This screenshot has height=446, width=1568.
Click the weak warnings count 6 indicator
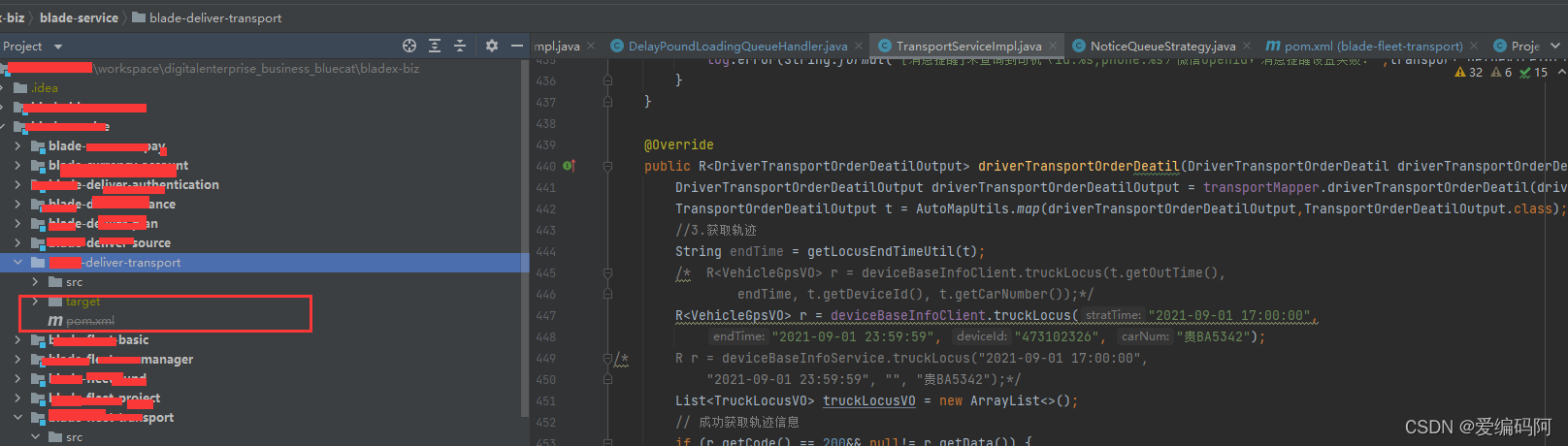1501,72
